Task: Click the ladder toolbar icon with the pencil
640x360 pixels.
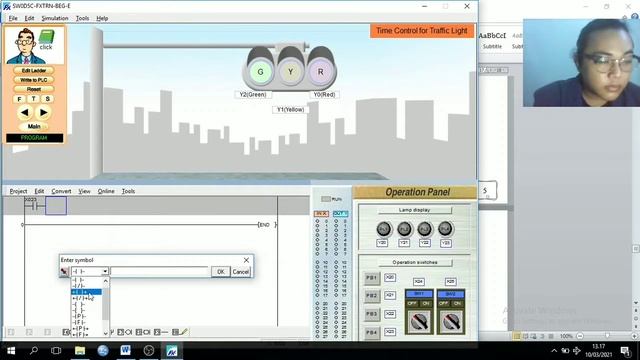Action: pos(180,332)
